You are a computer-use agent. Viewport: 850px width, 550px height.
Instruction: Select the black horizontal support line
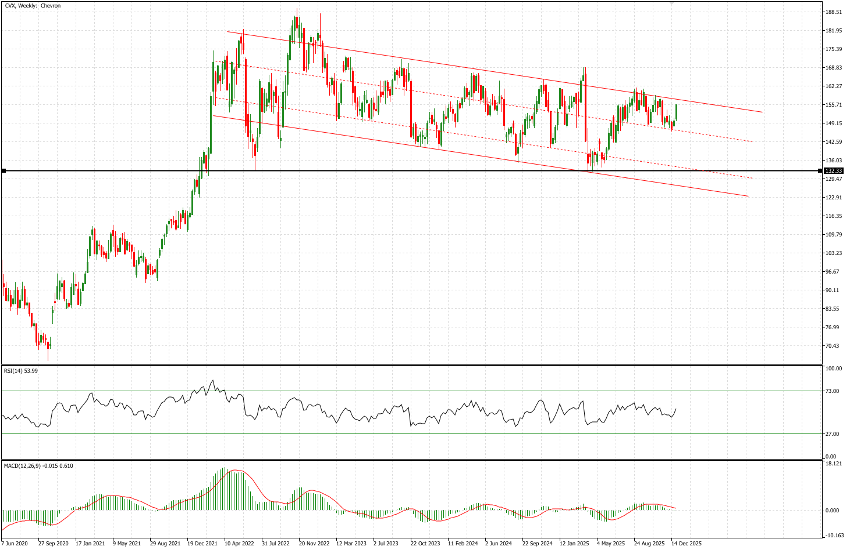coord(400,172)
